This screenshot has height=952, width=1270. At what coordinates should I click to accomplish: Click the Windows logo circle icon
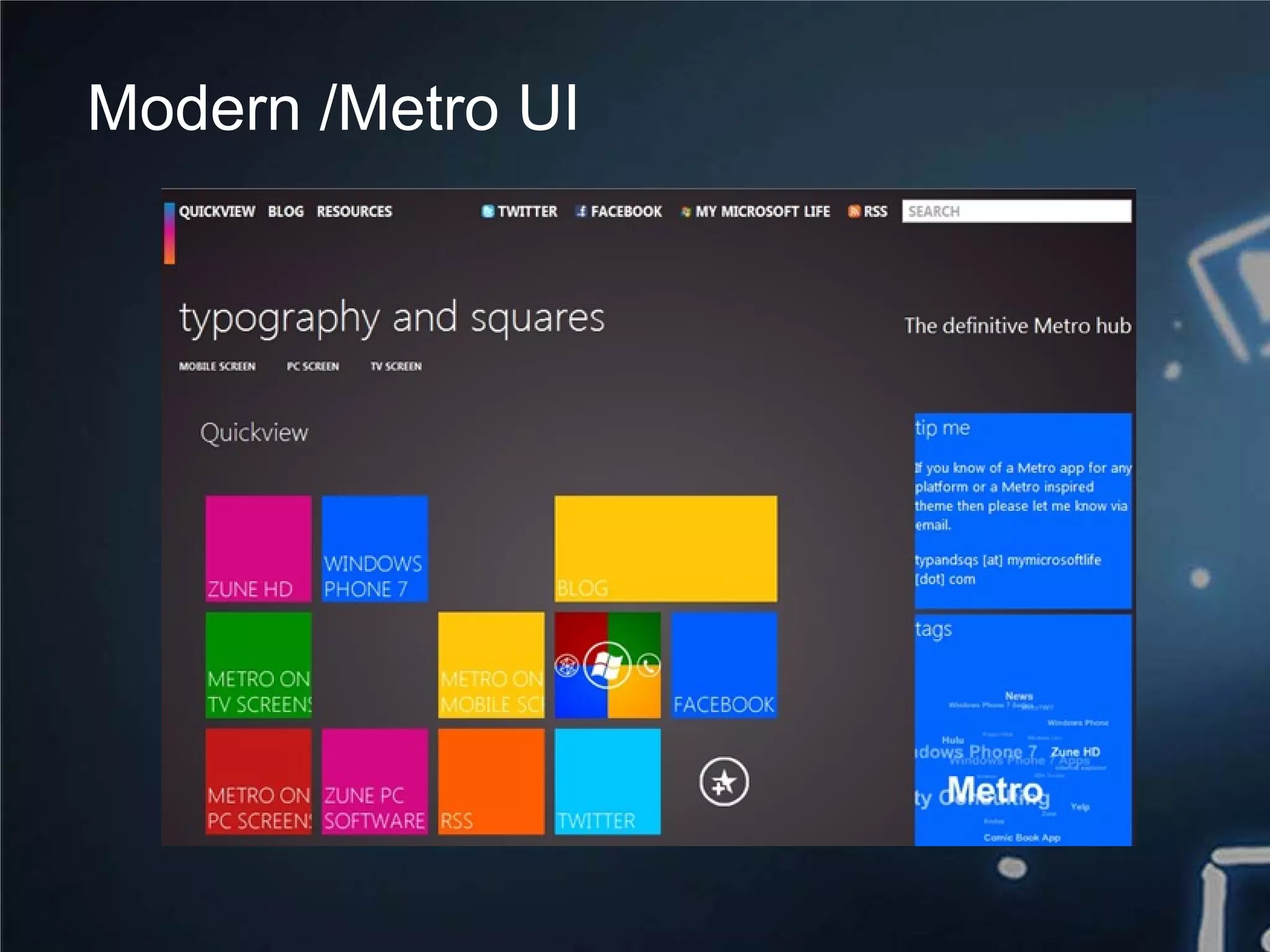(x=607, y=666)
